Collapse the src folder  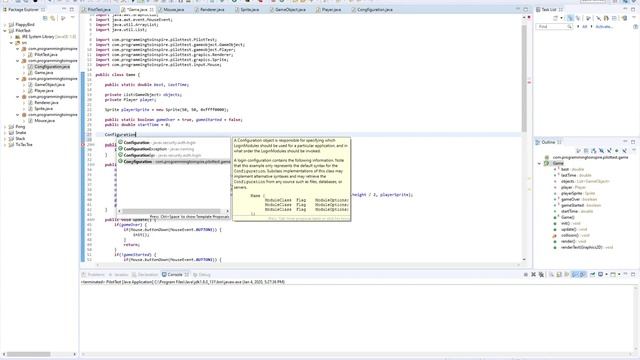[x=11, y=42]
